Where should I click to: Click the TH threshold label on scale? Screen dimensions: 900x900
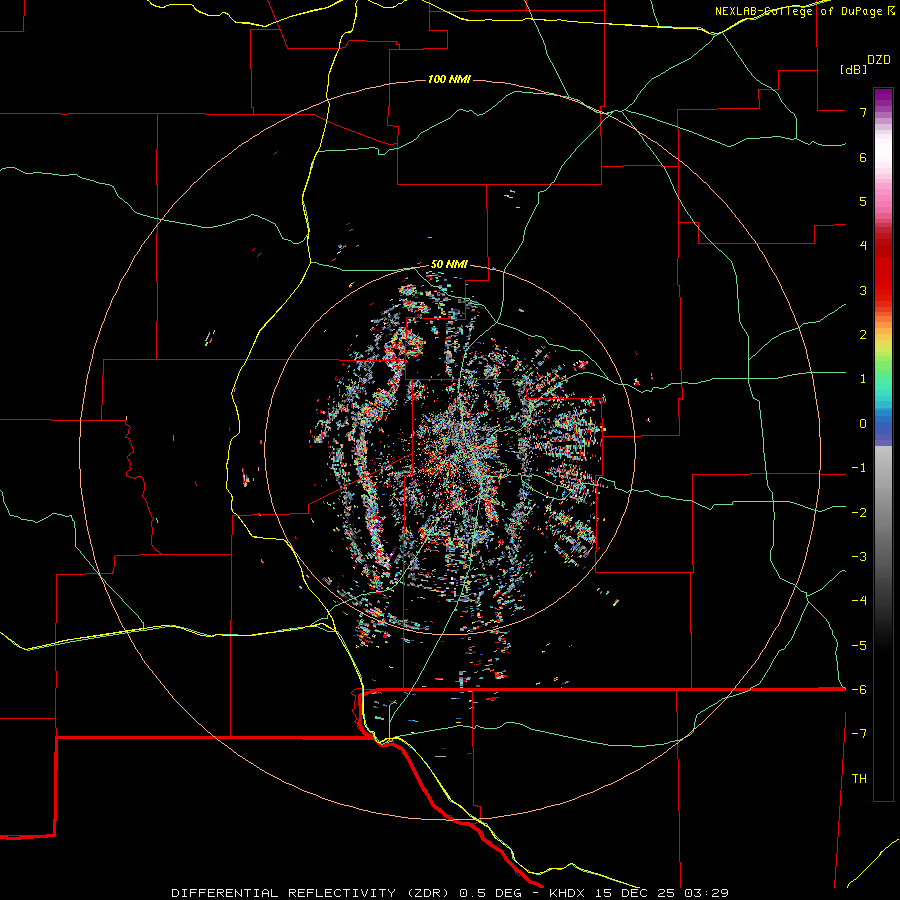(x=859, y=779)
